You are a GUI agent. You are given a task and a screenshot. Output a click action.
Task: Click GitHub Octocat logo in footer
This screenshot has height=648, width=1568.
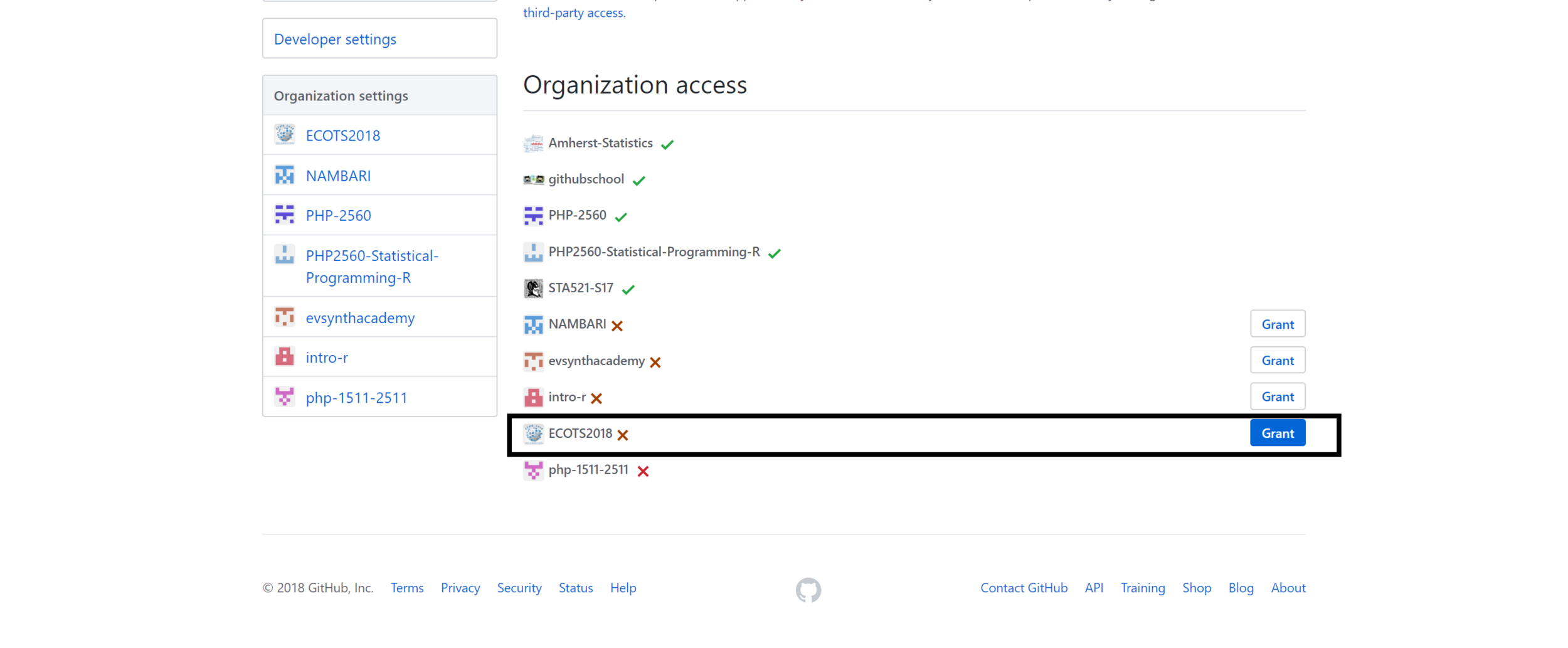click(x=808, y=590)
